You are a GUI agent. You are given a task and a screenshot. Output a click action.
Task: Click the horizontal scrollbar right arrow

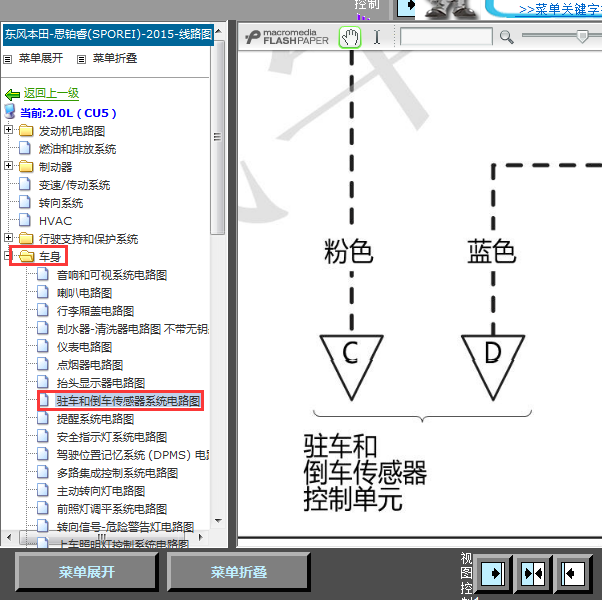(x=200, y=537)
